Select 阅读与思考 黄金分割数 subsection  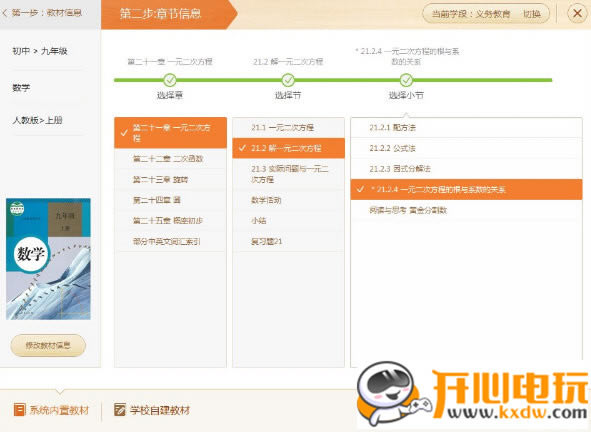coord(466,210)
